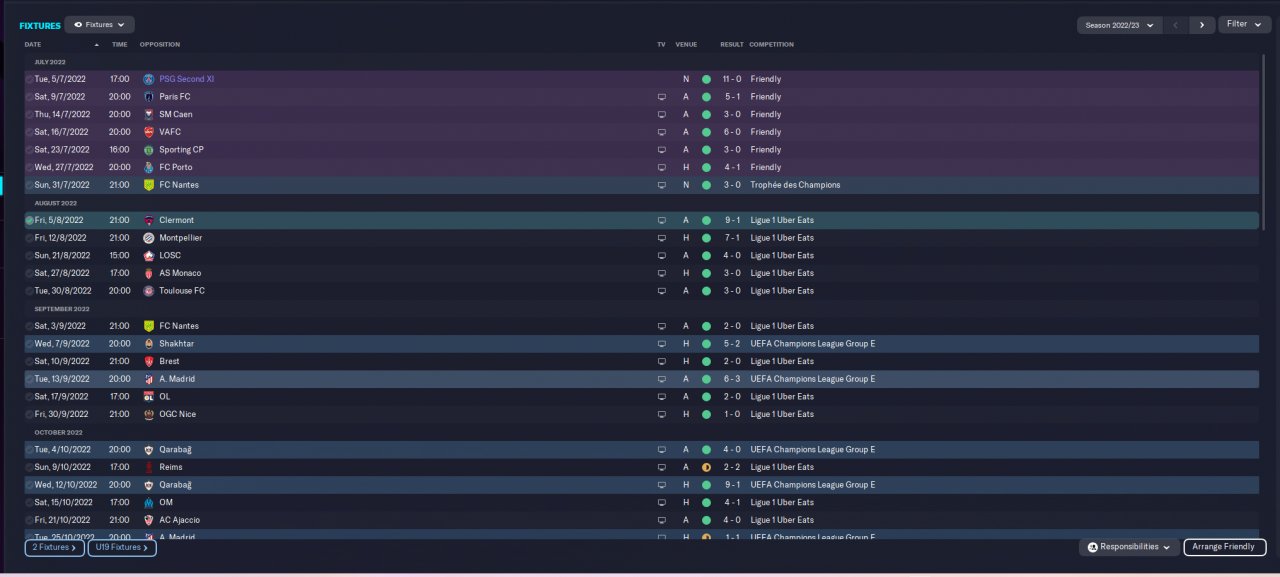Click the Shakhtar club crest icon
Viewport: 1280px width, 577px height.
coord(149,343)
